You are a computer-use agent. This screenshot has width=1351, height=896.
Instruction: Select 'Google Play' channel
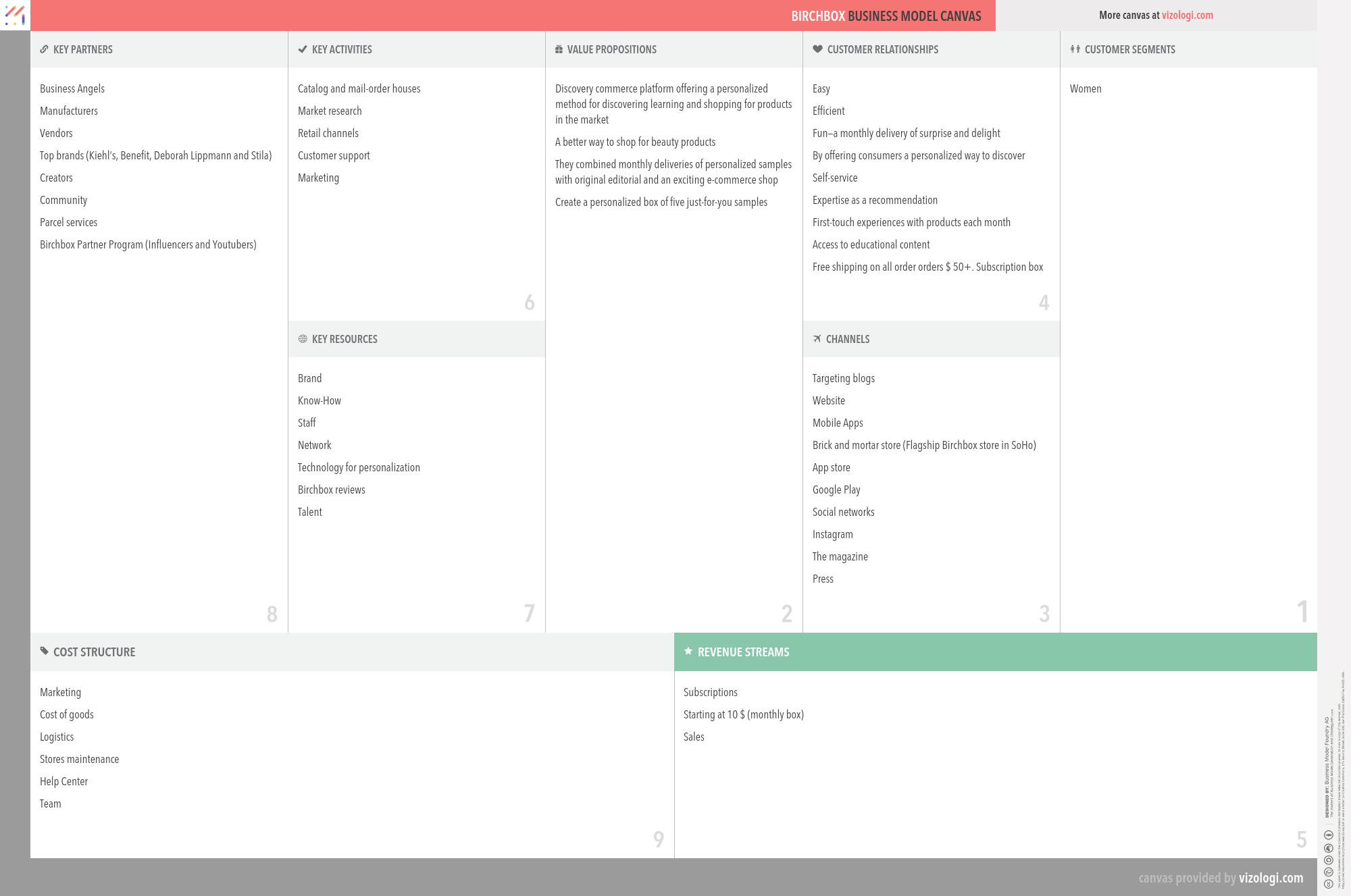click(836, 490)
